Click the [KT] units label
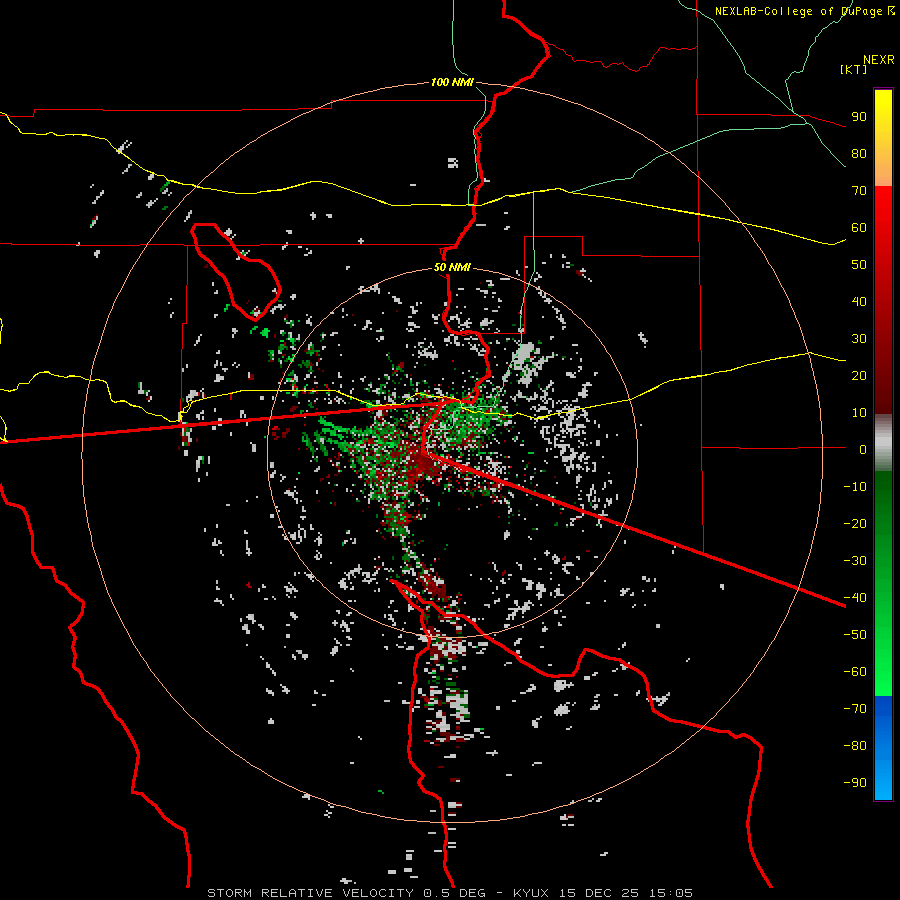 pyautogui.click(x=854, y=69)
